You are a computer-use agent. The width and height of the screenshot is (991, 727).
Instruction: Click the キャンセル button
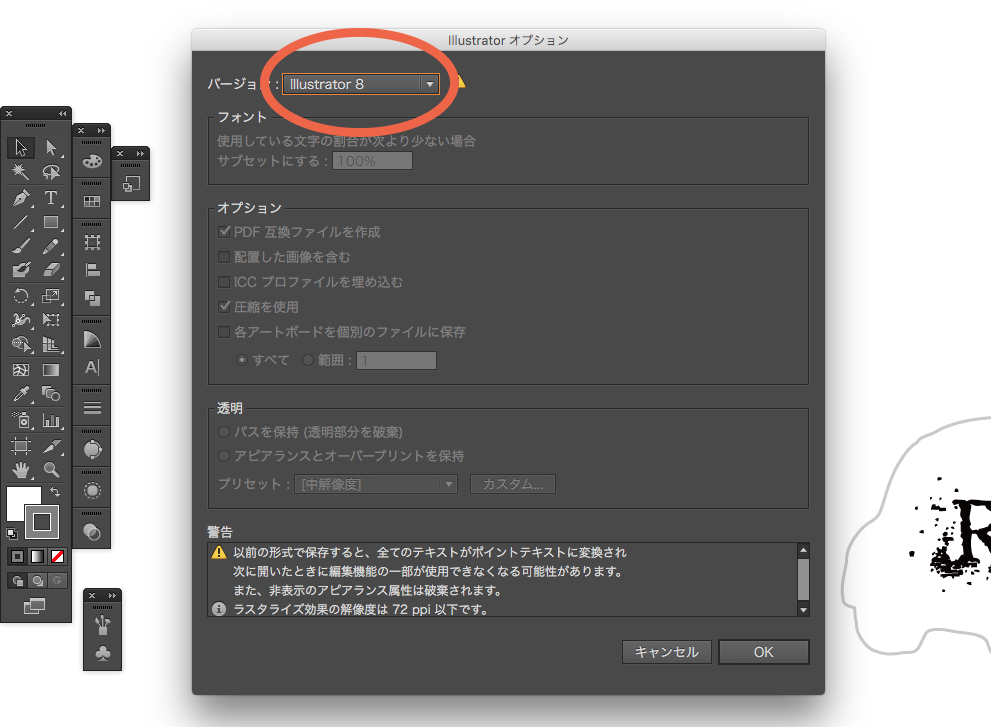click(667, 652)
